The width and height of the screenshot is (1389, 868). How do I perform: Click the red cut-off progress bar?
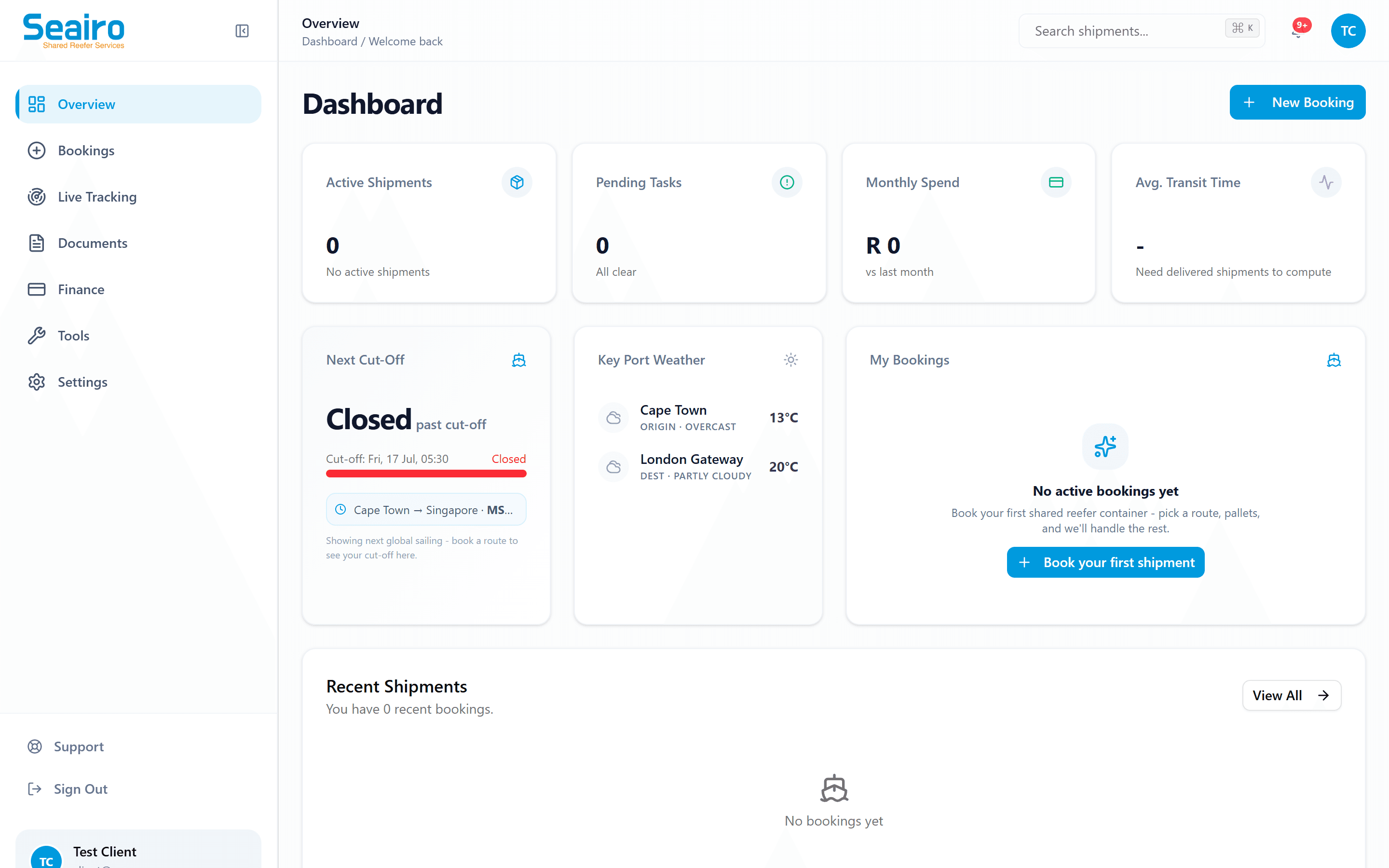(426, 474)
